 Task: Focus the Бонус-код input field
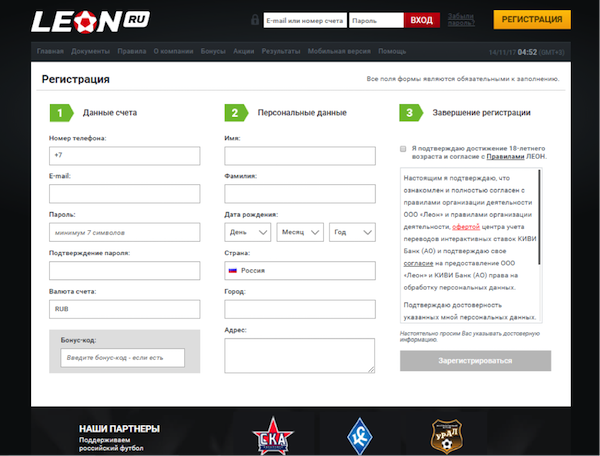coord(123,357)
